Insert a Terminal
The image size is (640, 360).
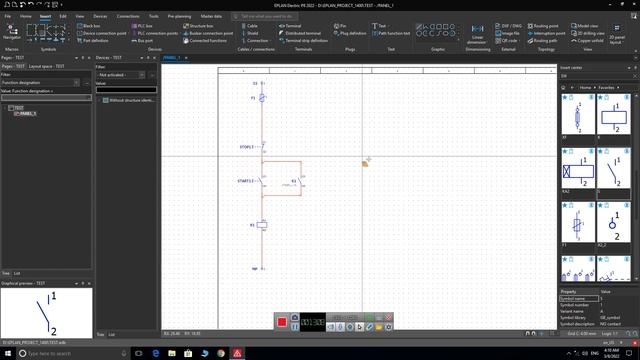[x=290, y=26]
